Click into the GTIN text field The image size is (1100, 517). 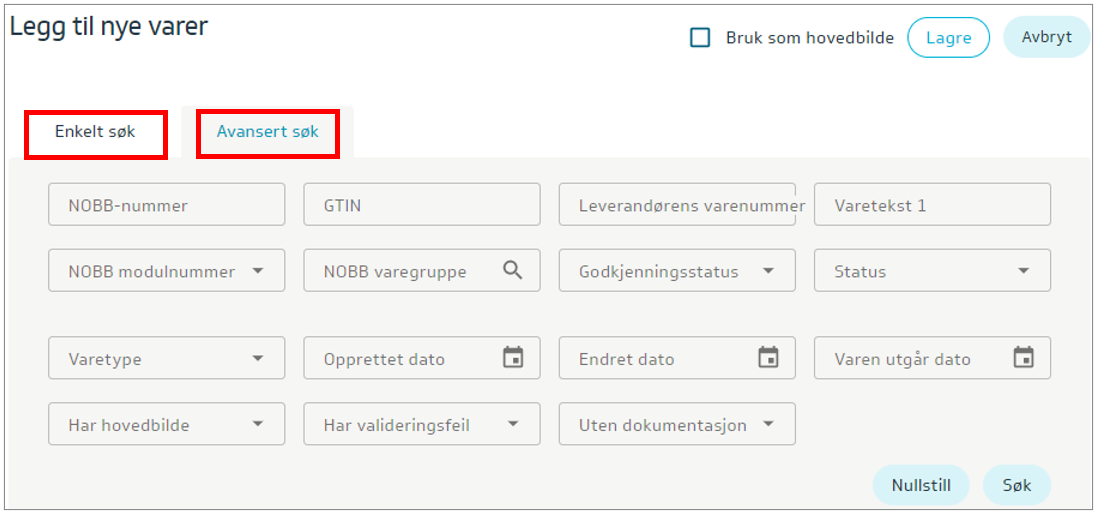(x=421, y=205)
